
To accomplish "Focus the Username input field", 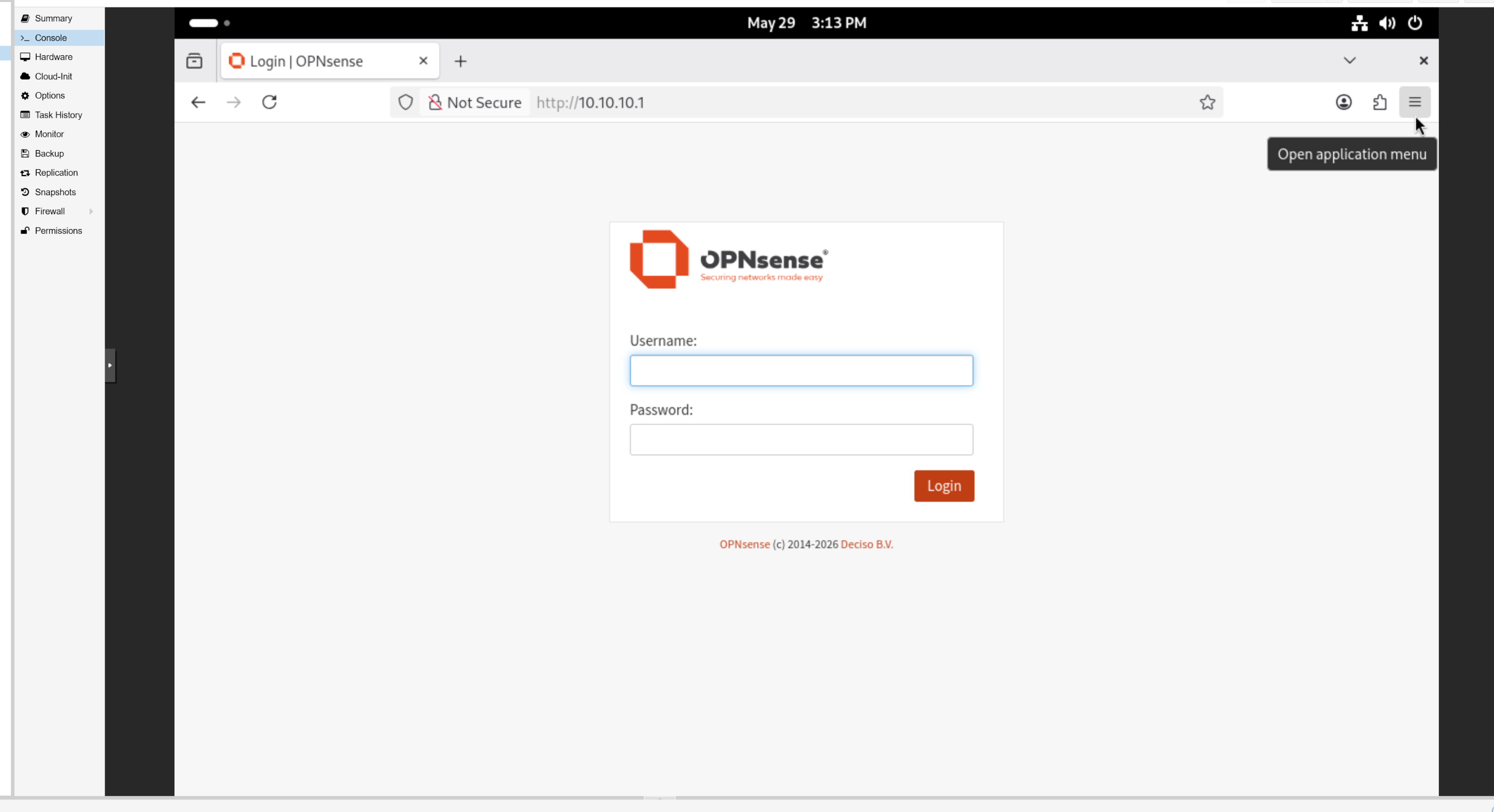I will click(x=801, y=370).
